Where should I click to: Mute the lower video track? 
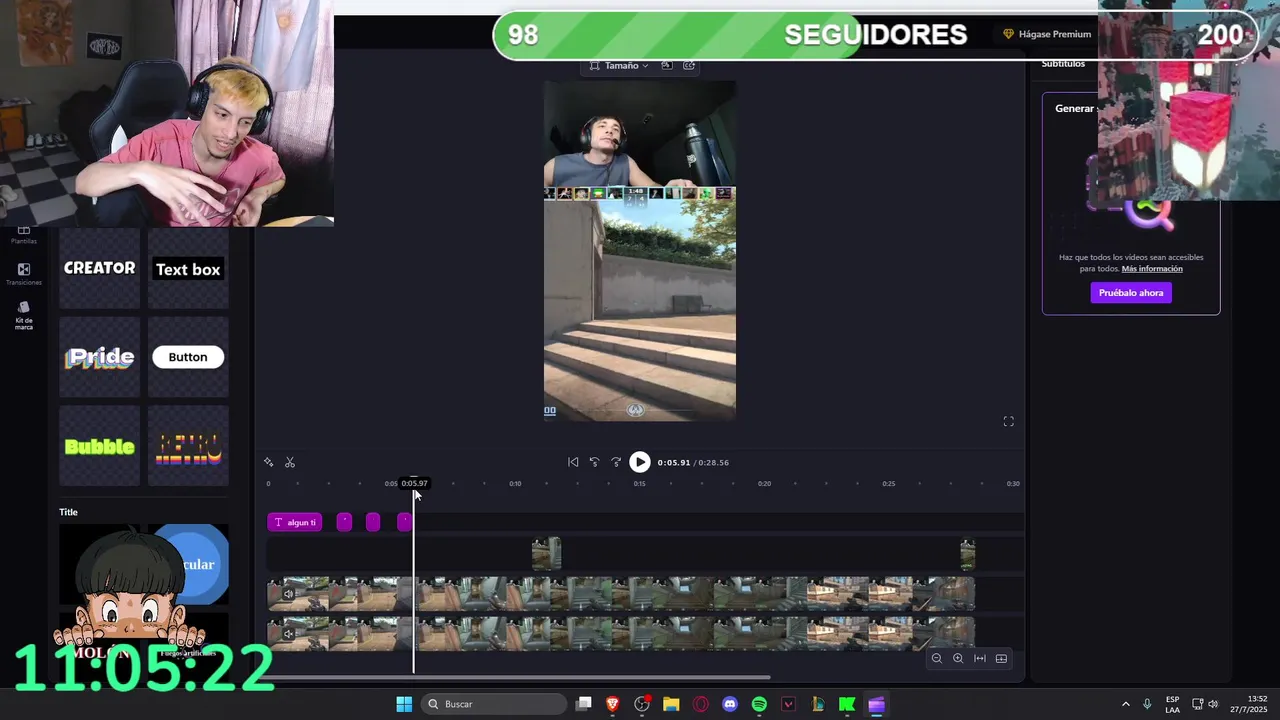coord(289,633)
